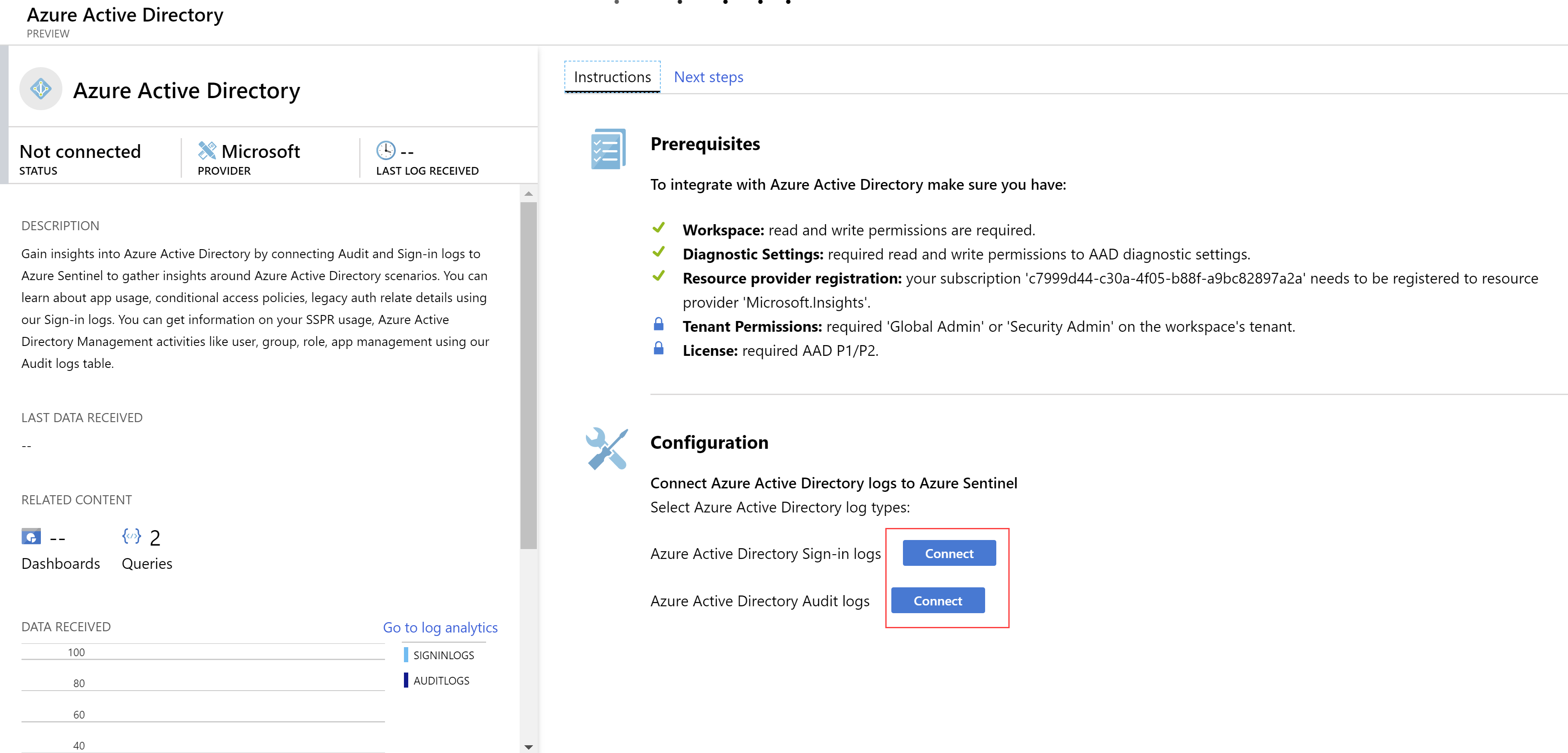The image size is (1568, 753).
Task: Click the AUDITLOGS dark blue legend swatch
Action: (x=406, y=680)
